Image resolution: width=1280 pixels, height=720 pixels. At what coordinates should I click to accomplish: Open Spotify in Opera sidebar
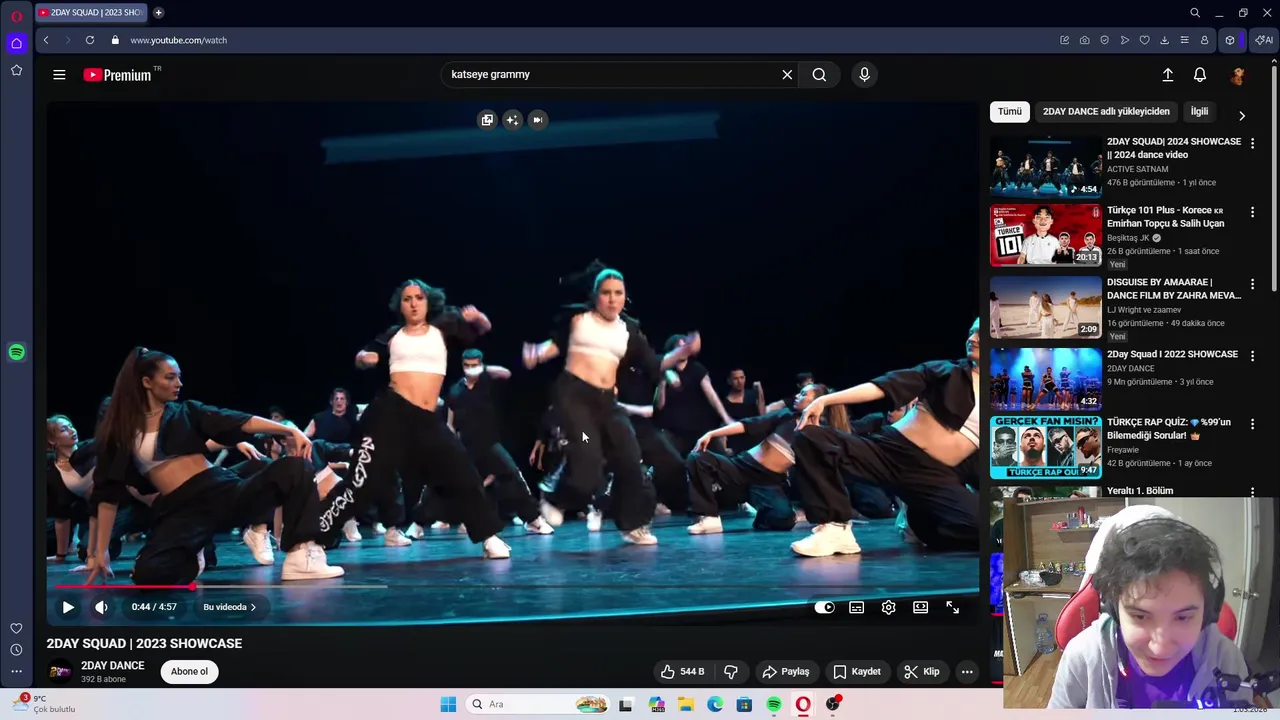[x=16, y=352]
